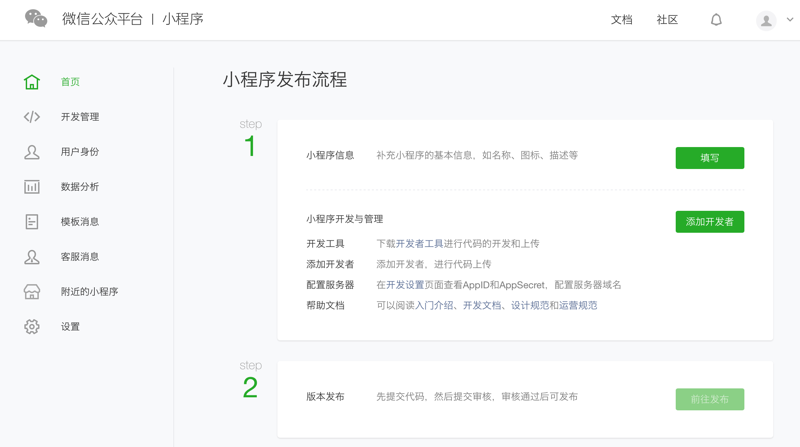The width and height of the screenshot is (800, 447).
Task: Click the data analysis chart icon
Action: 32,187
